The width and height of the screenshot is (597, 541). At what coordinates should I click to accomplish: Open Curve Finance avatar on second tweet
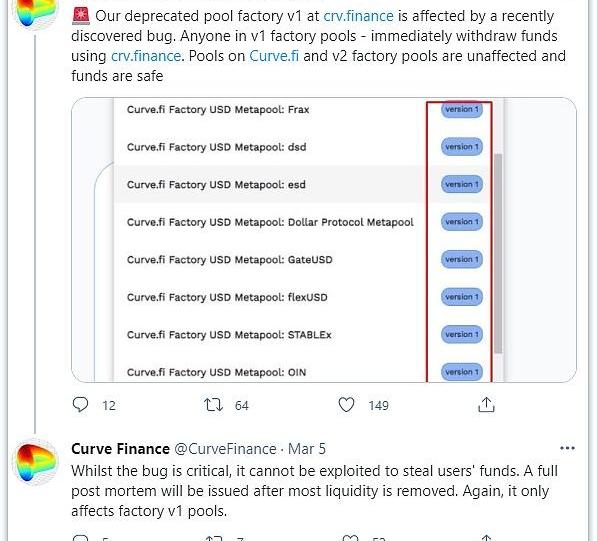tap(35, 462)
